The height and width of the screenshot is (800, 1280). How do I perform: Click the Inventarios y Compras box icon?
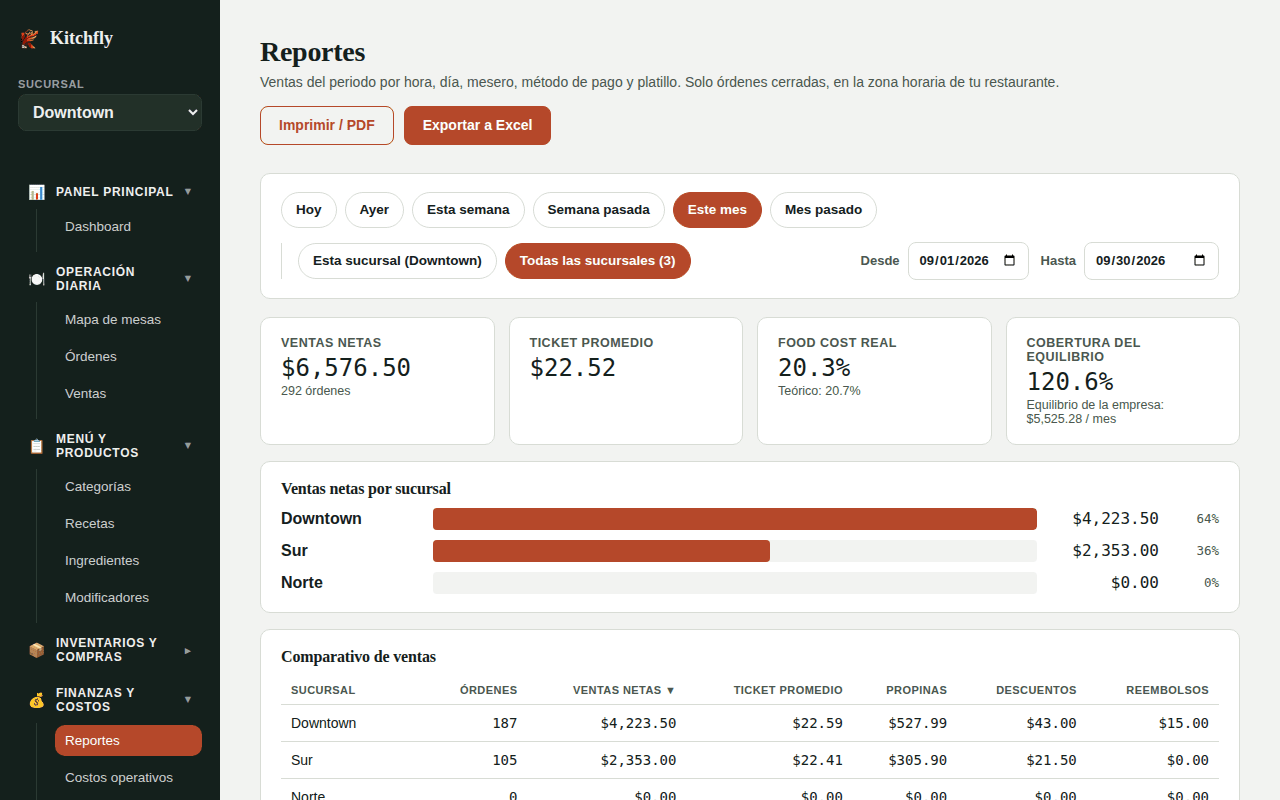(37, 650)
